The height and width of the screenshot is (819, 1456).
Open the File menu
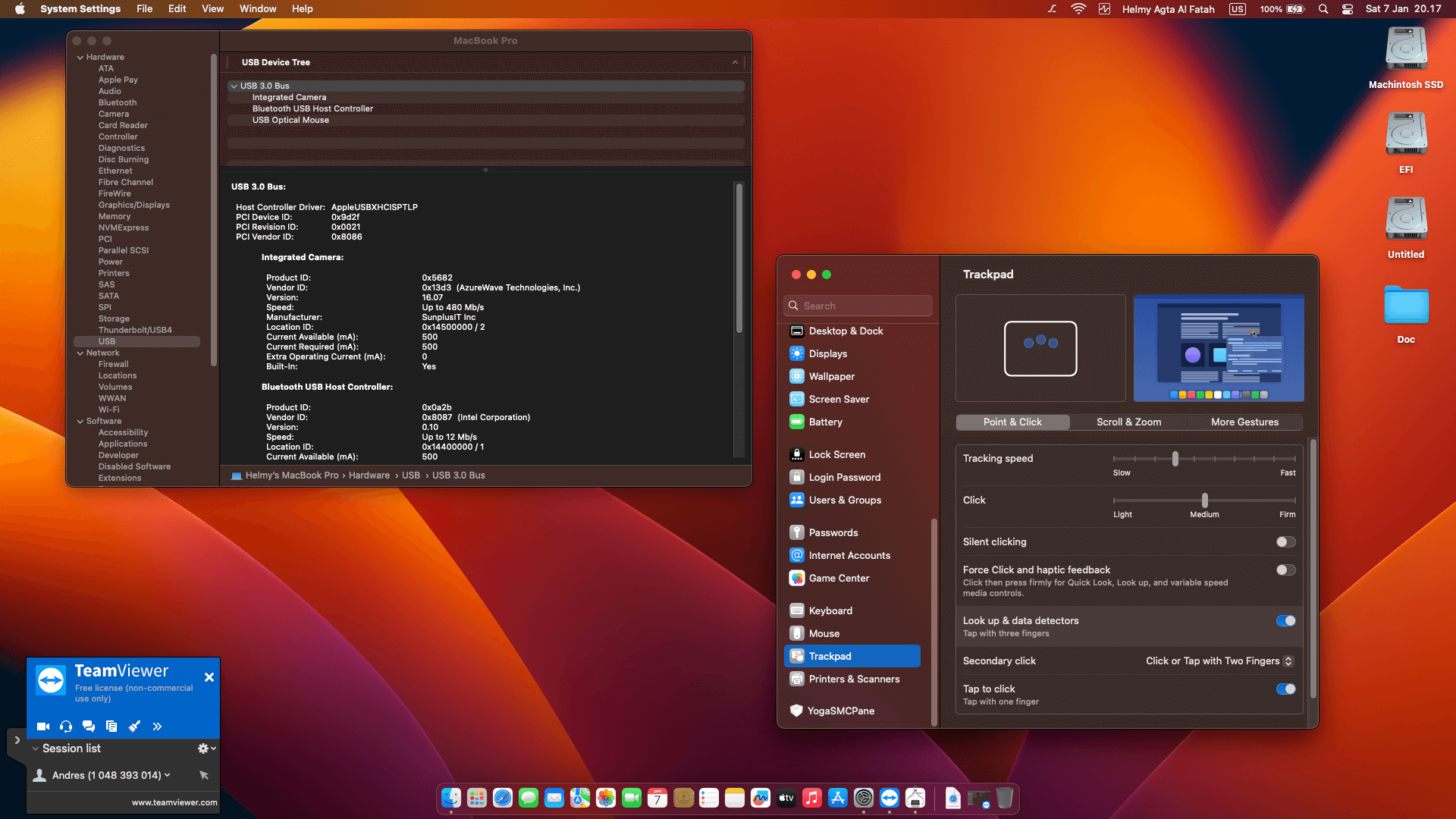coord(144,9)
